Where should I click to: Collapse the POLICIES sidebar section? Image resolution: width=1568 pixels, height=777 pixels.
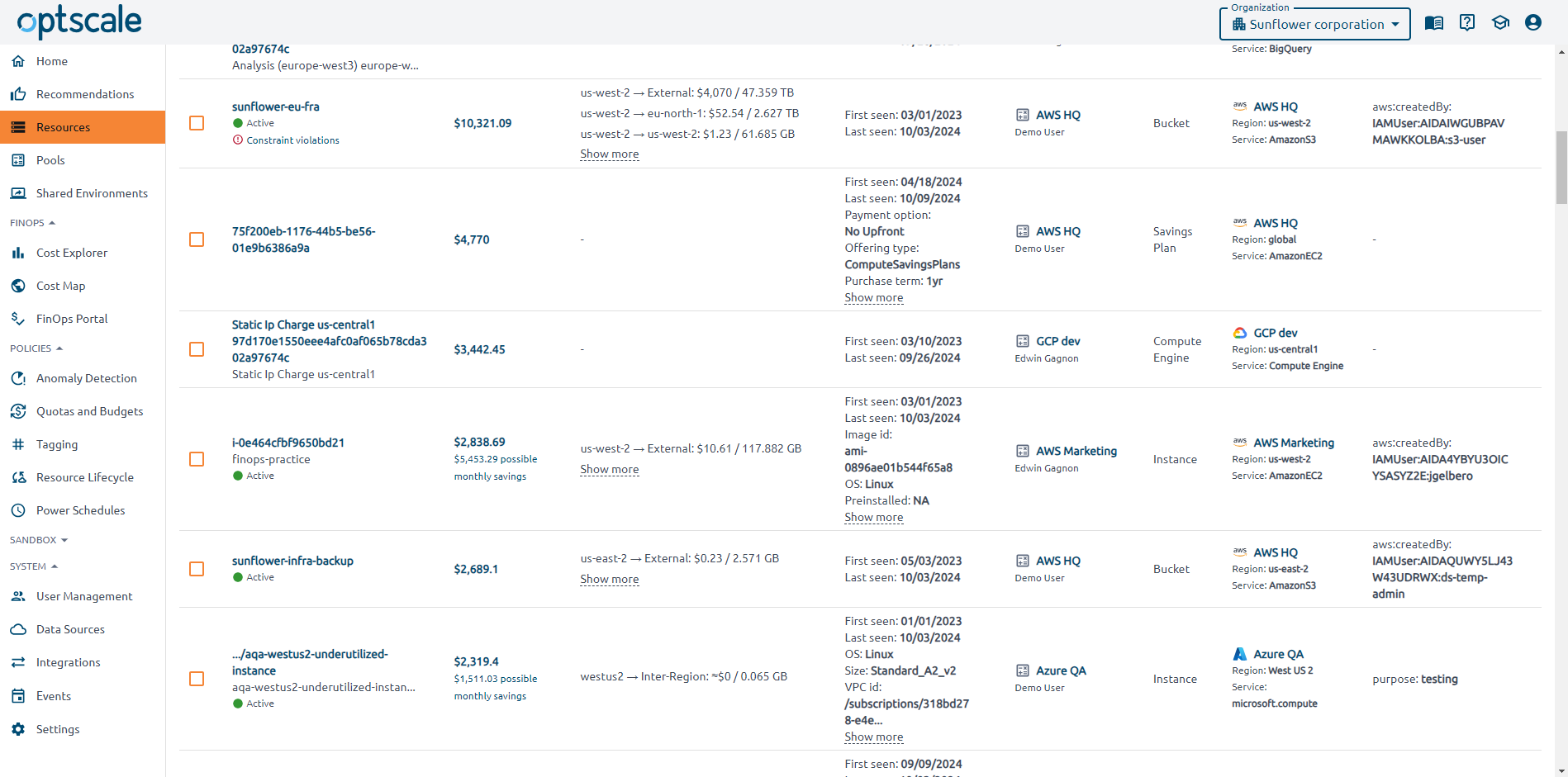pos(36,348)
